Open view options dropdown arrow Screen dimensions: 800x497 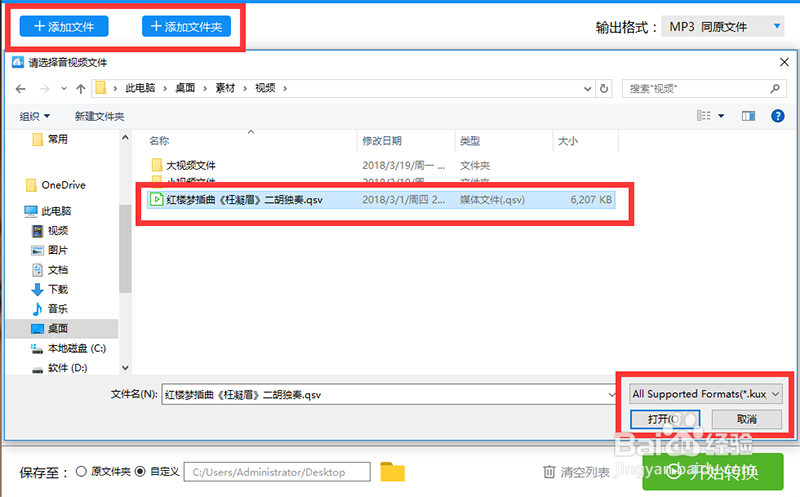721,116
